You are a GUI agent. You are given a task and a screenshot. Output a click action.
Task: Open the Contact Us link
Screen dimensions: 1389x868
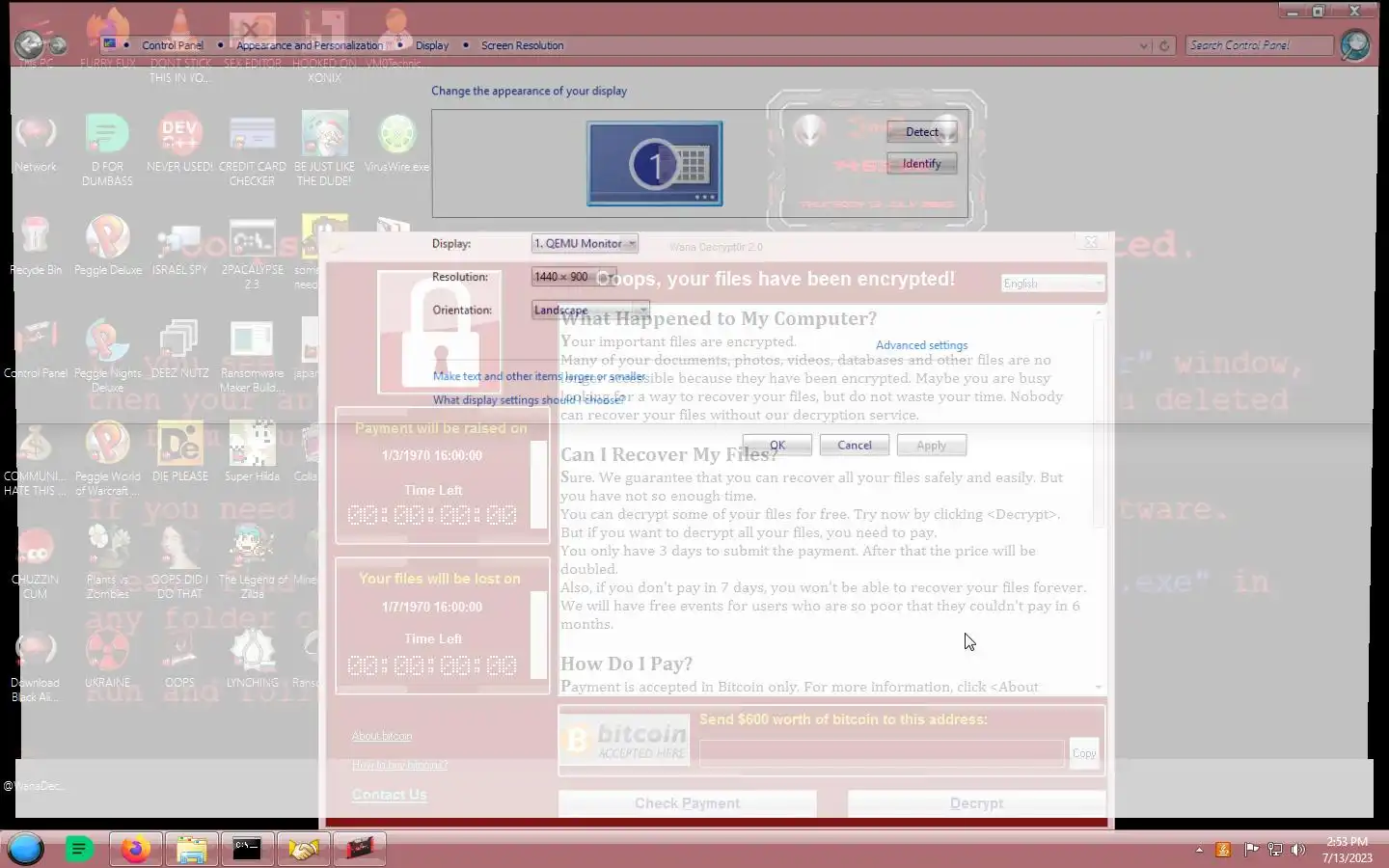coord(390,795)
